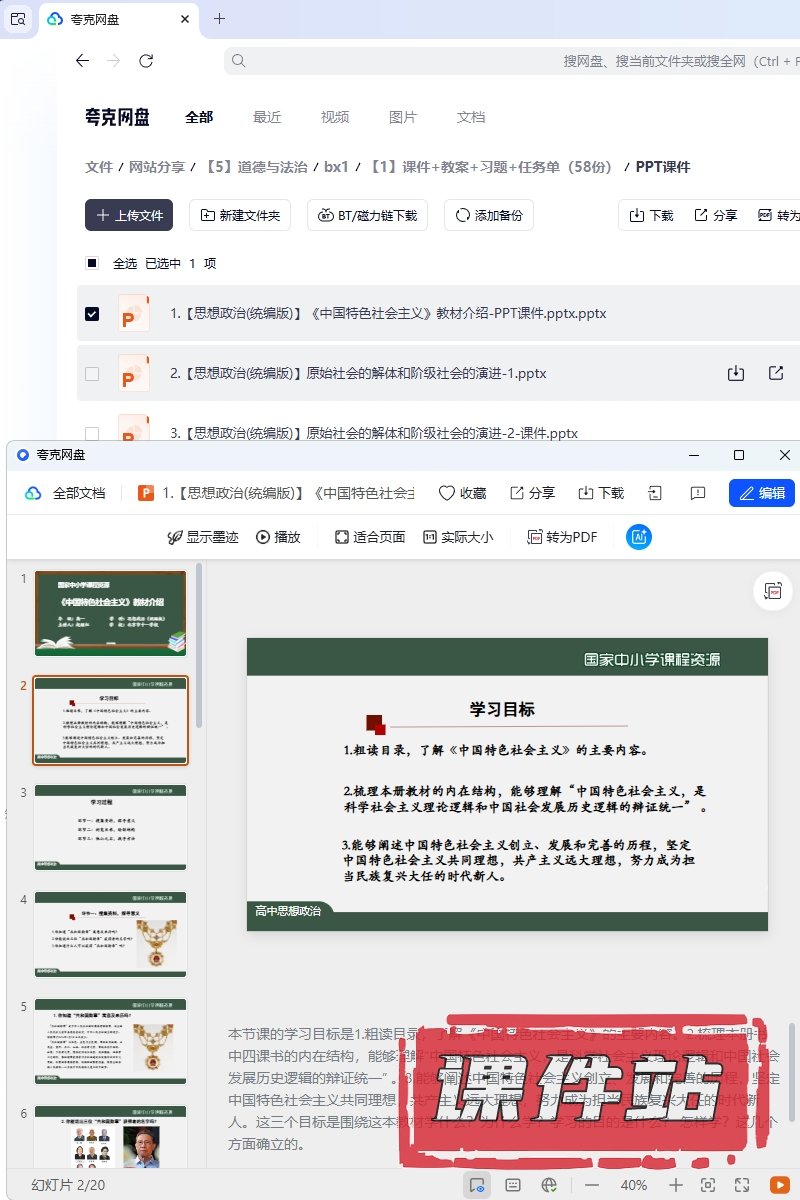Viewport: 800px width, 1200px height.
Task: Click the 上传文件 button
Action: 129,215
